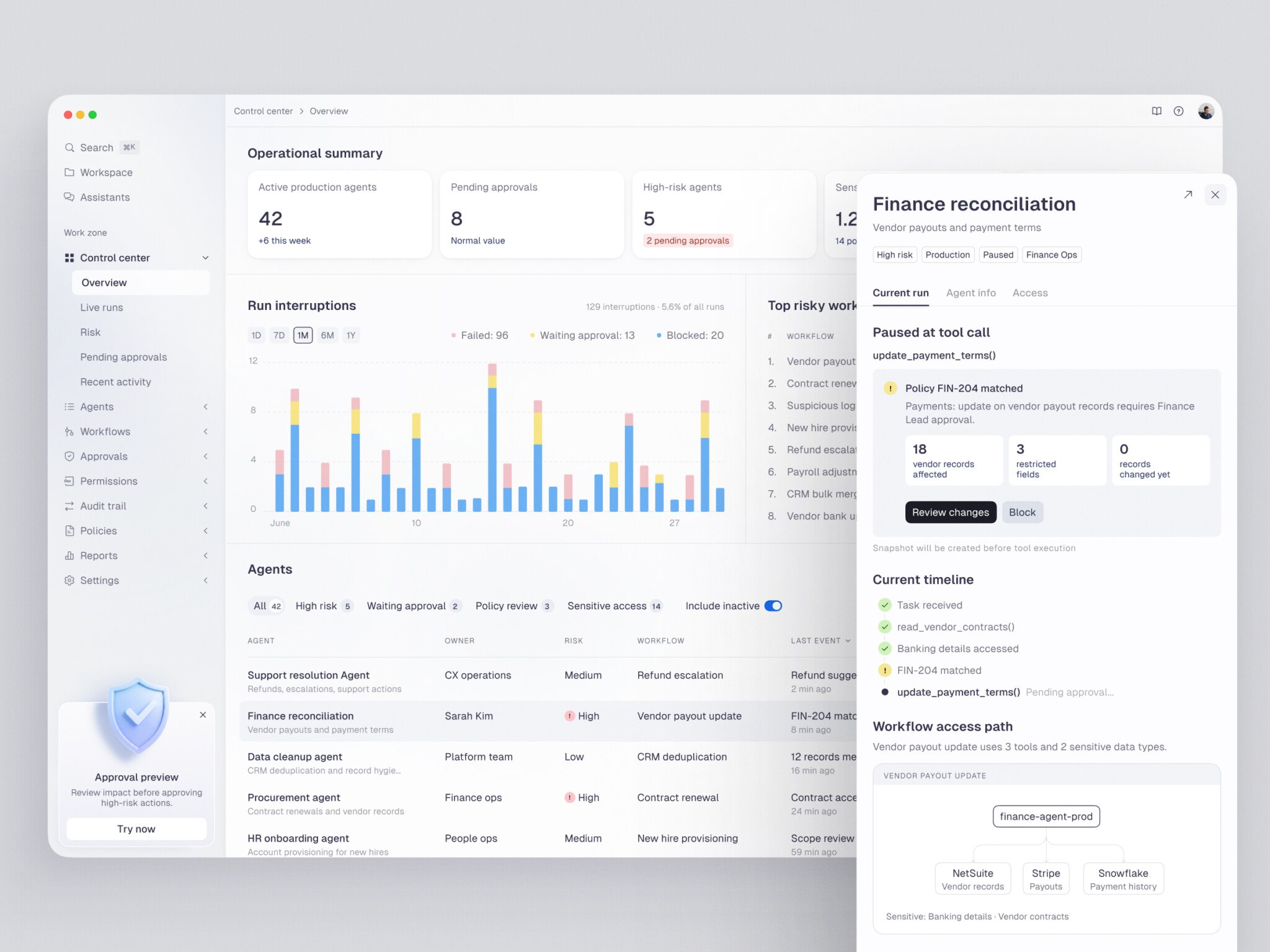Click the approval shield illustration

coord(137,716)
